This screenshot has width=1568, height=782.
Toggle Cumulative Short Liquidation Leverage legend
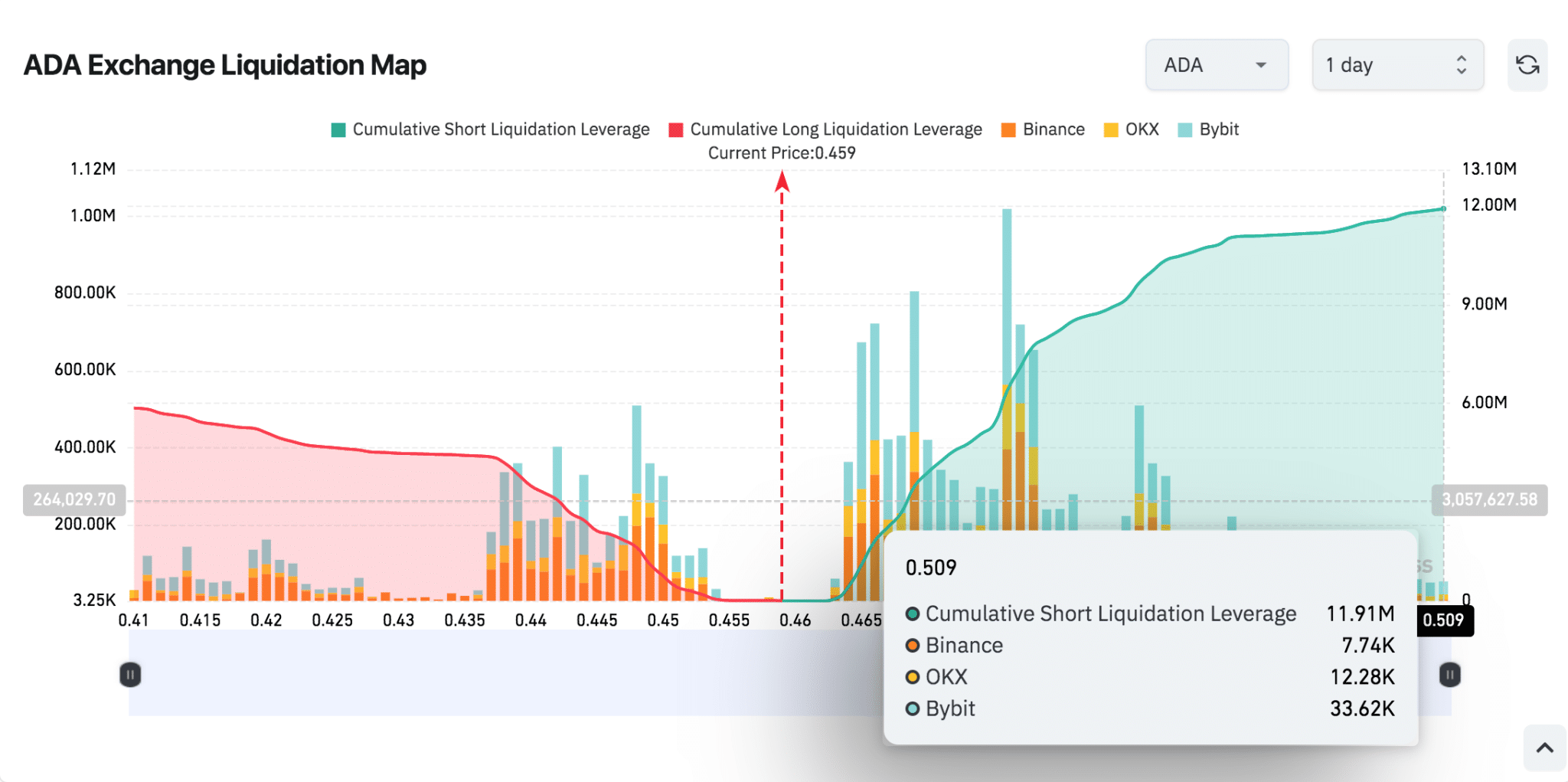pyautogui.click(x=490, y=129)
